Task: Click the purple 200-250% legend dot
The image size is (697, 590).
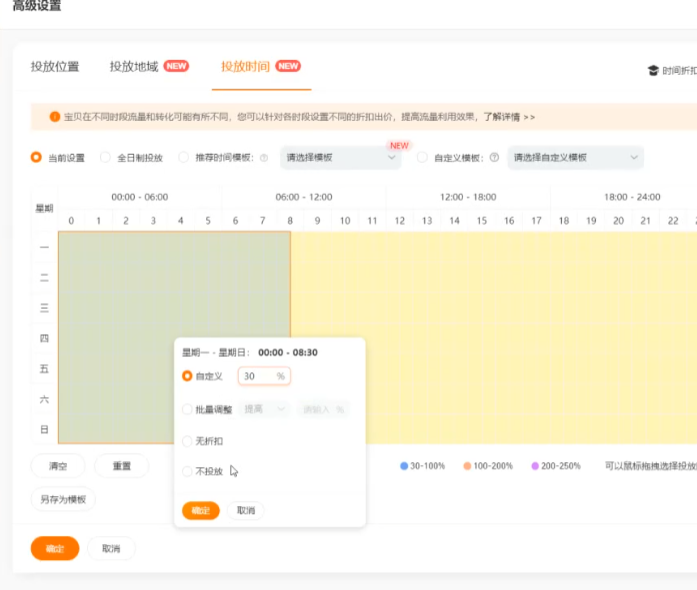Action: (536, 466)
